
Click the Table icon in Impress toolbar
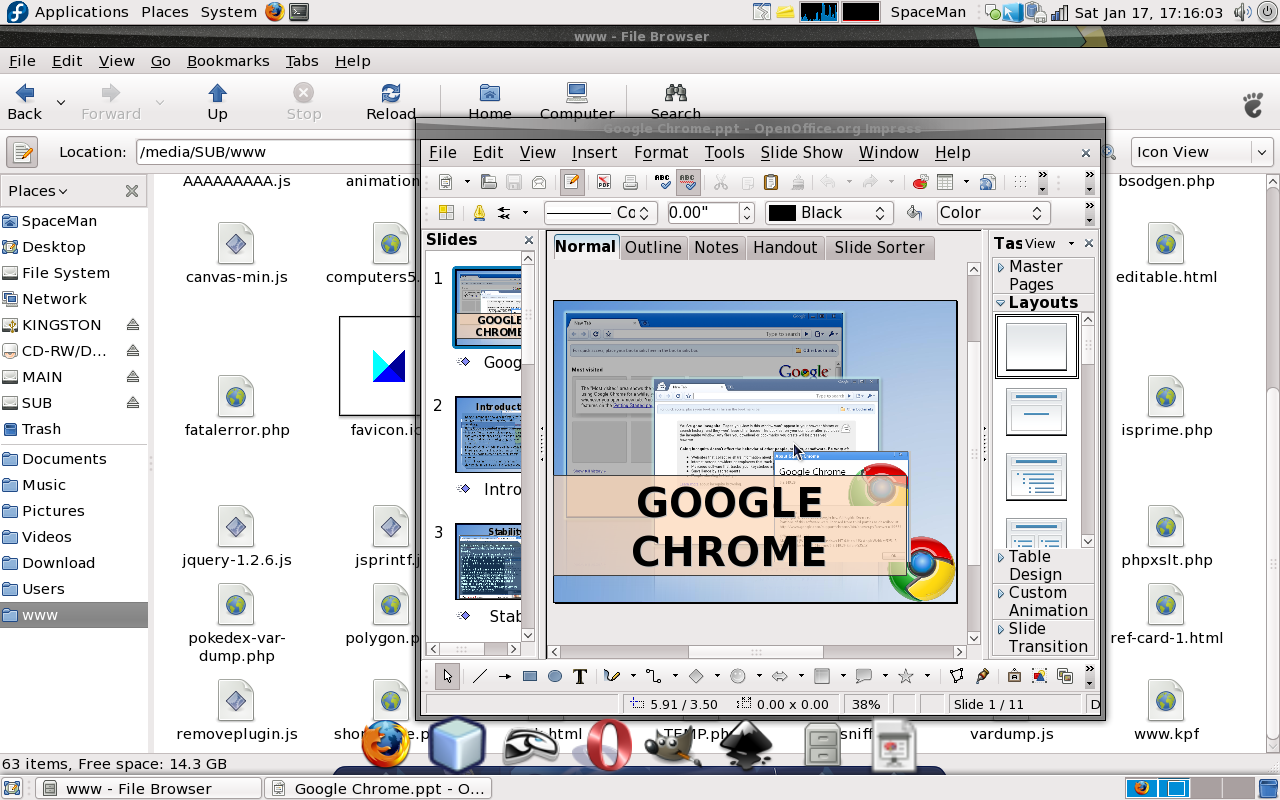[x=945, y=182]
